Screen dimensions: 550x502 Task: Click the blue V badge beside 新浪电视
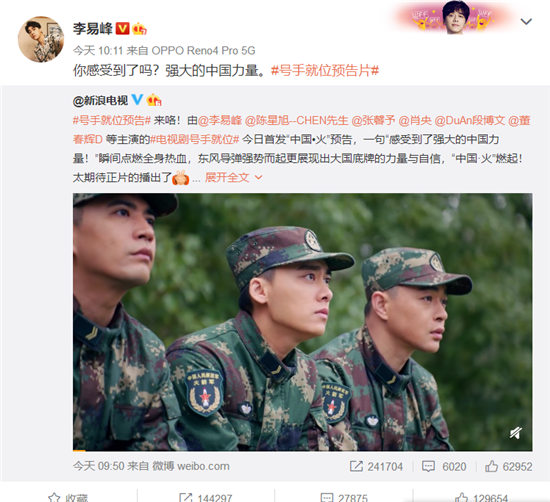pyautogui.click(x=137, y=100)
